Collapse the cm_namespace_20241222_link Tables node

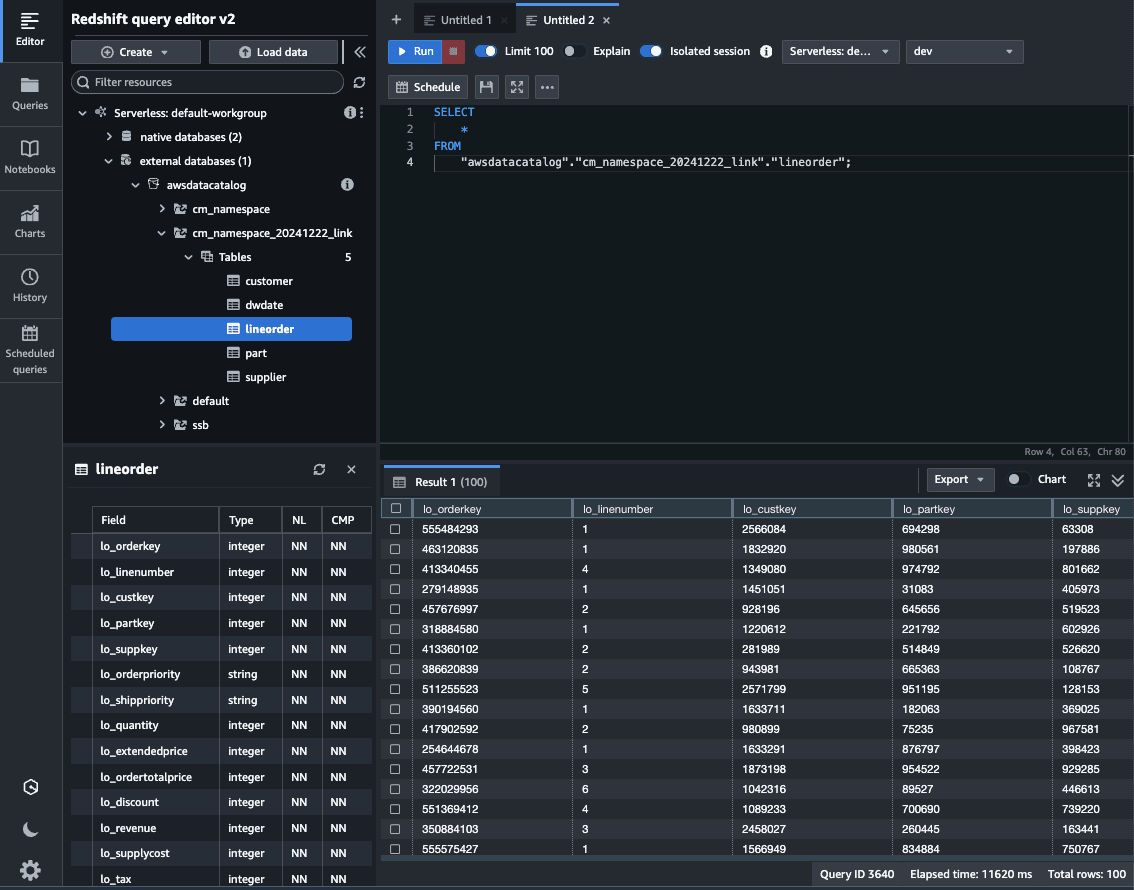tap(188, 256)
